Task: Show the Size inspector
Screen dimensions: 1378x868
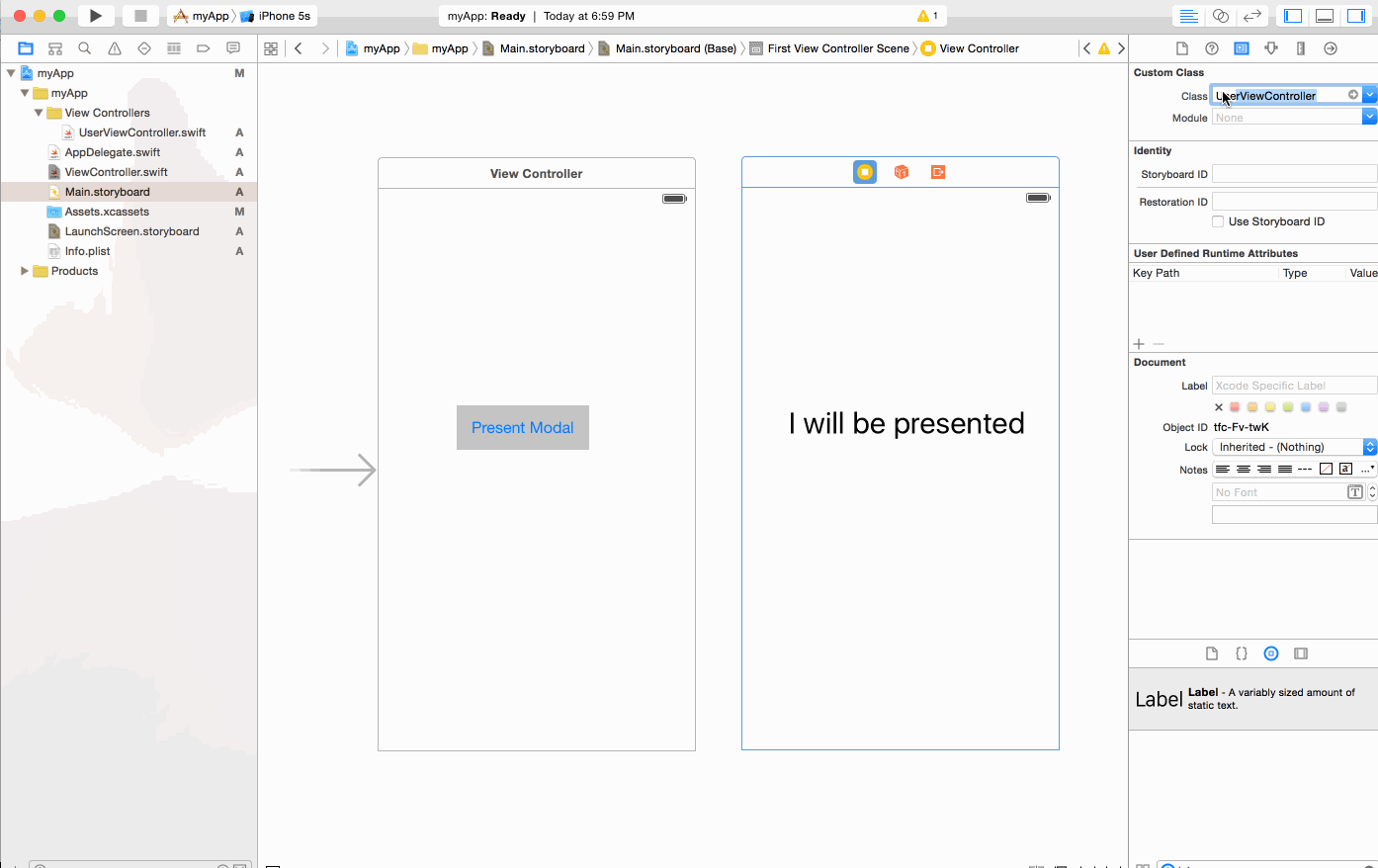Action: pos(1301,48)
